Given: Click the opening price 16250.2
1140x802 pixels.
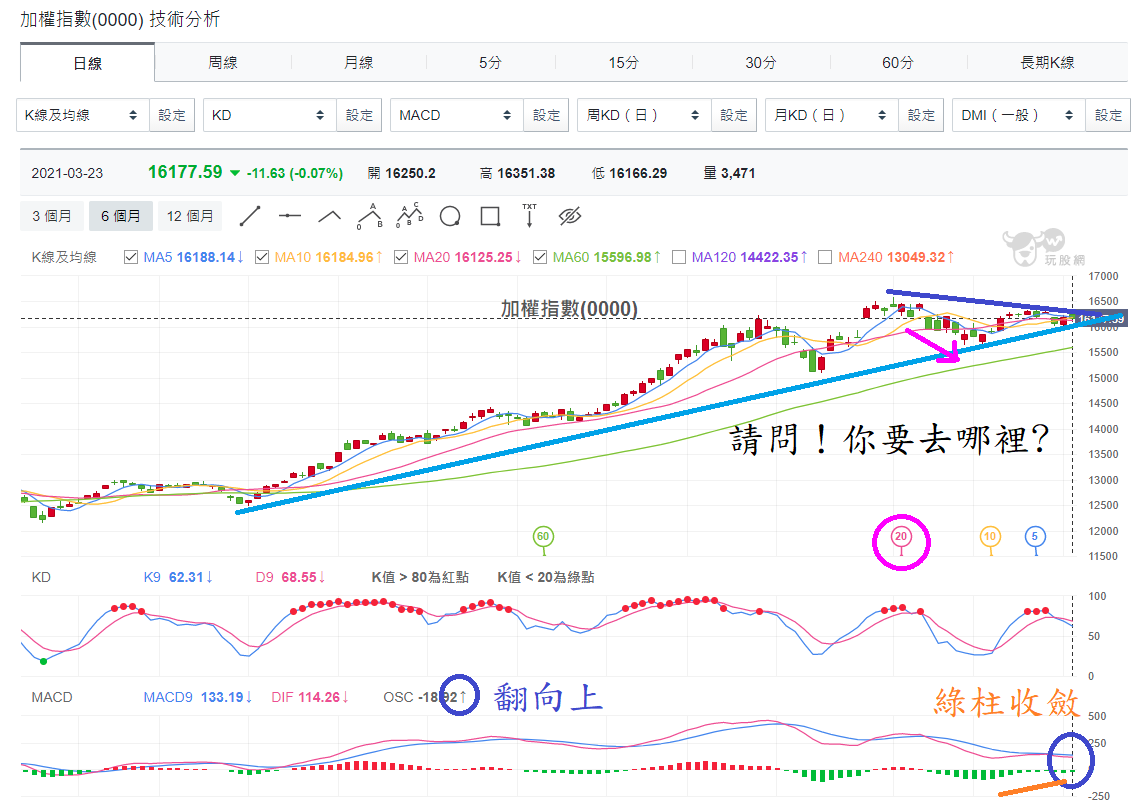Looking at the screenshot, I should pyautogui.click(x=410, y=173).
